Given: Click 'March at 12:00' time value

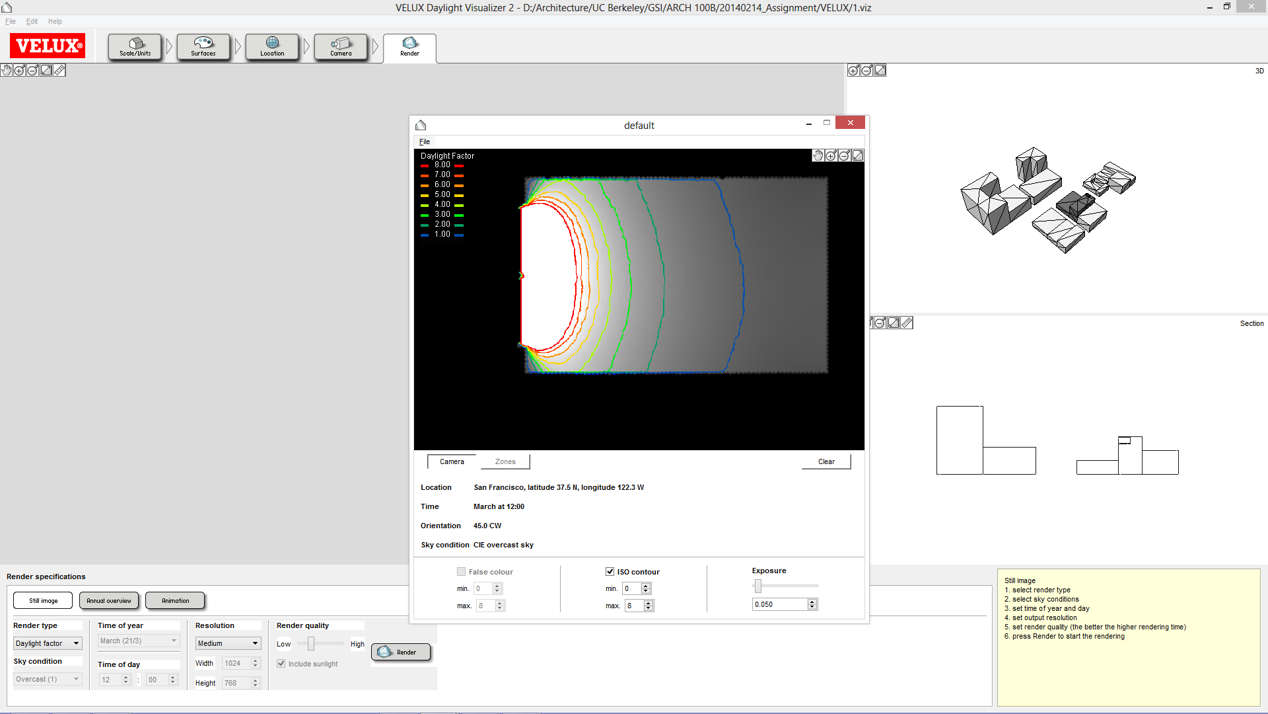Looking at the screenshot, I should pyautogui.click(x=499, y=507).
